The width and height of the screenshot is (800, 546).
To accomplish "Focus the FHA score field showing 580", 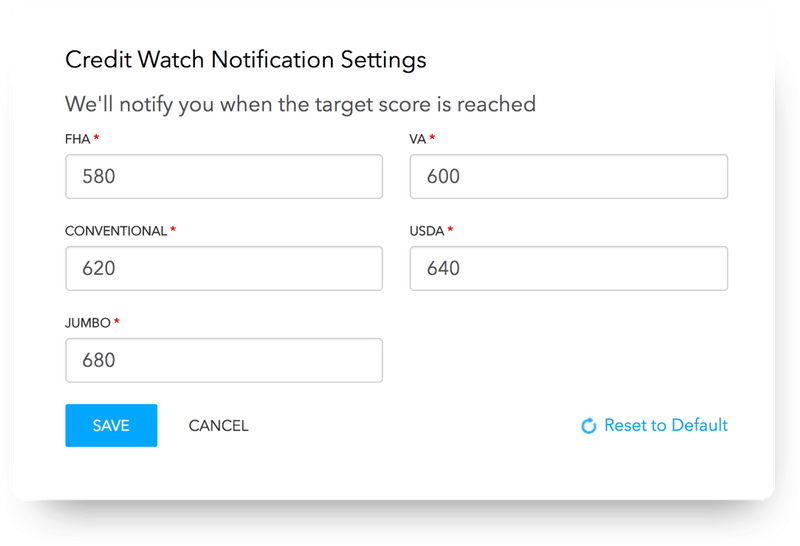I will point(224,177).
